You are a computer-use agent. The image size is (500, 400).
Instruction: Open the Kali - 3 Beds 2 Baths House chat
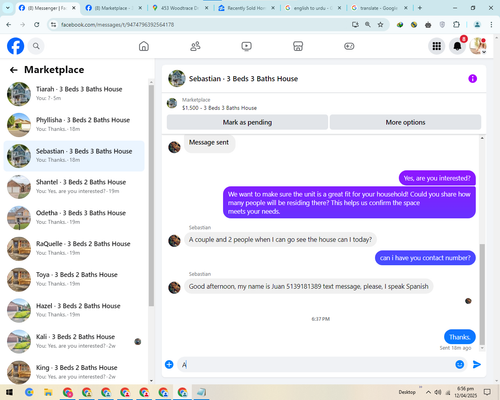74,341
